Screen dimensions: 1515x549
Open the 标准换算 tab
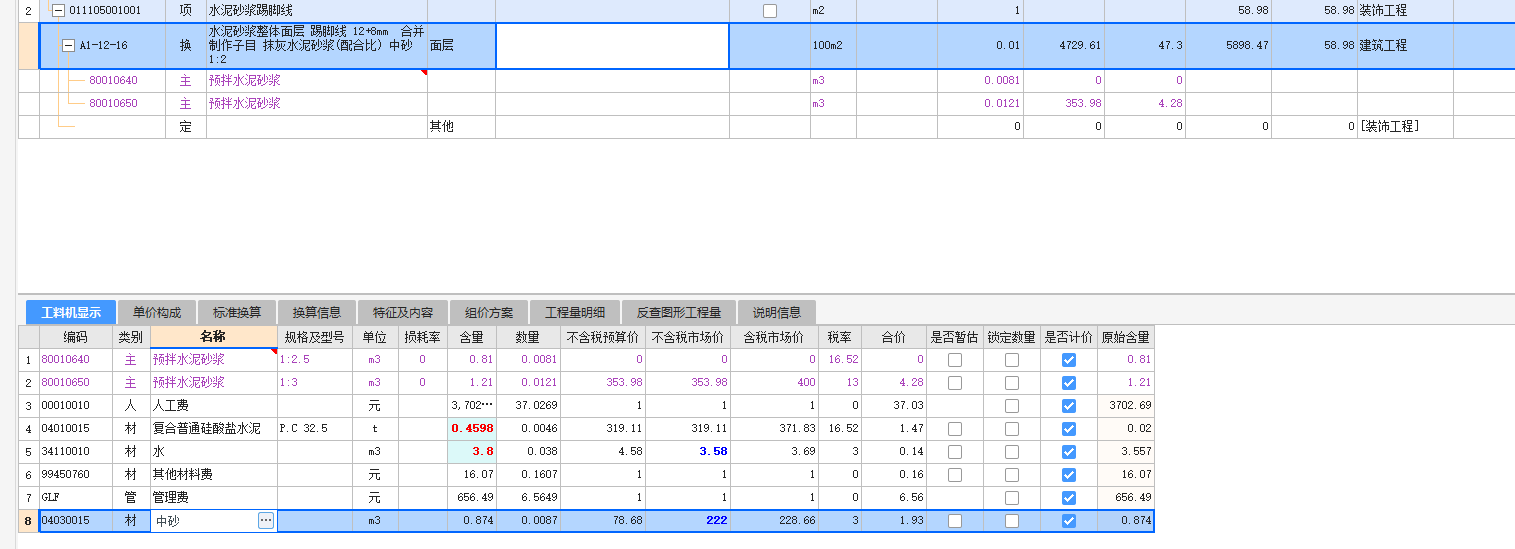pyautogui.click(x=237, y=312)
